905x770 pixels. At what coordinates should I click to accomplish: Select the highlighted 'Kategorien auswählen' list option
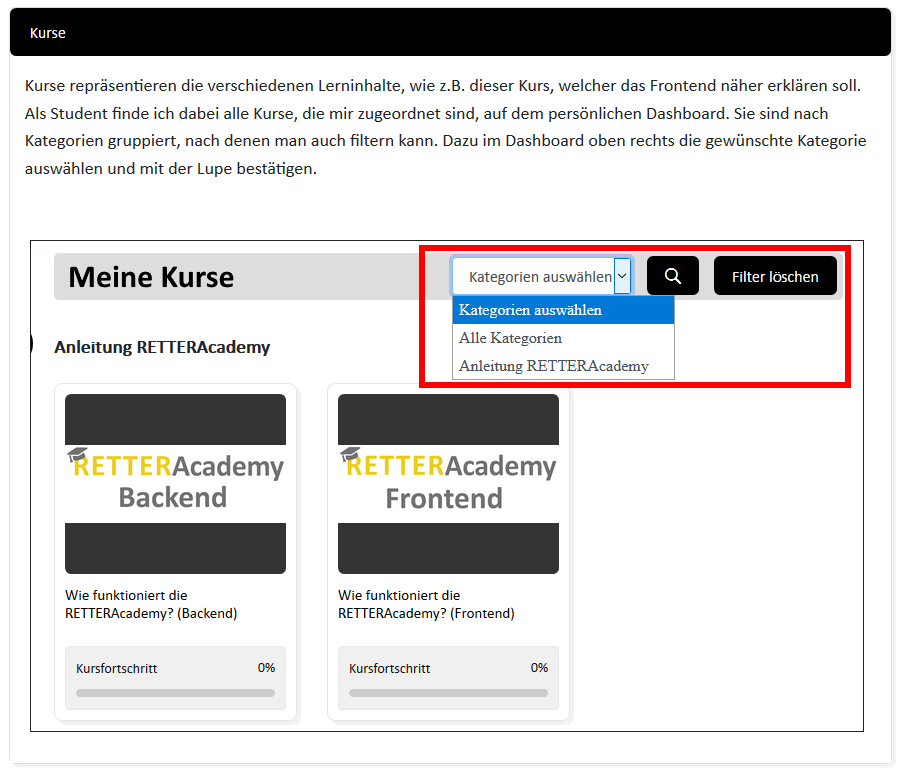click(x=563, y=310)
